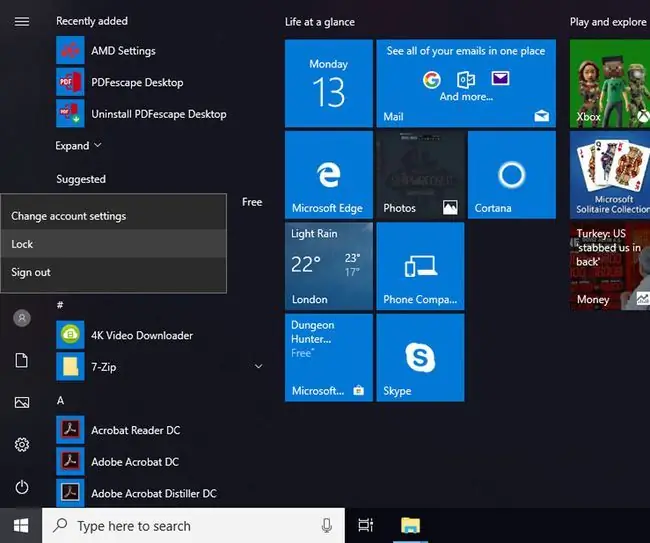This screenshot has width=650, height=543.
Task: Click the # section header
Action: 60,305
